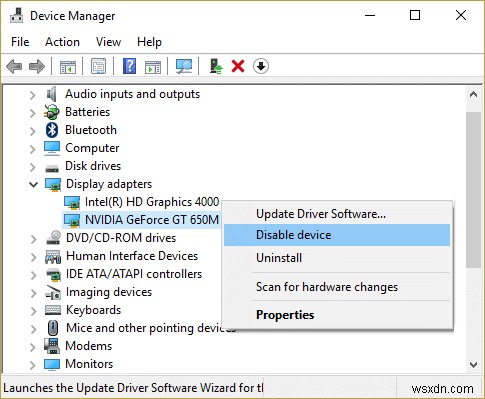Choose Disable device in context menu

click(x=337, y=235)
